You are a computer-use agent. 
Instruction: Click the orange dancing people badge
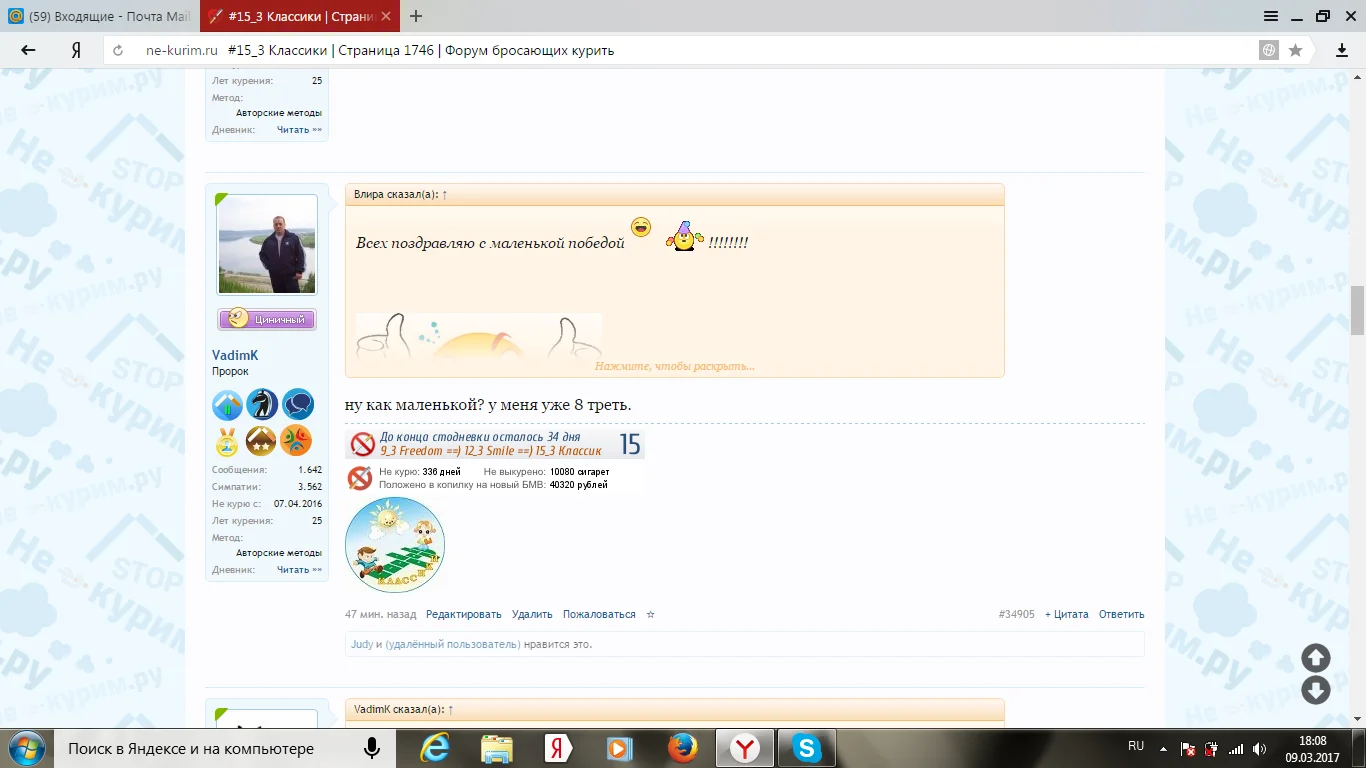296,440
